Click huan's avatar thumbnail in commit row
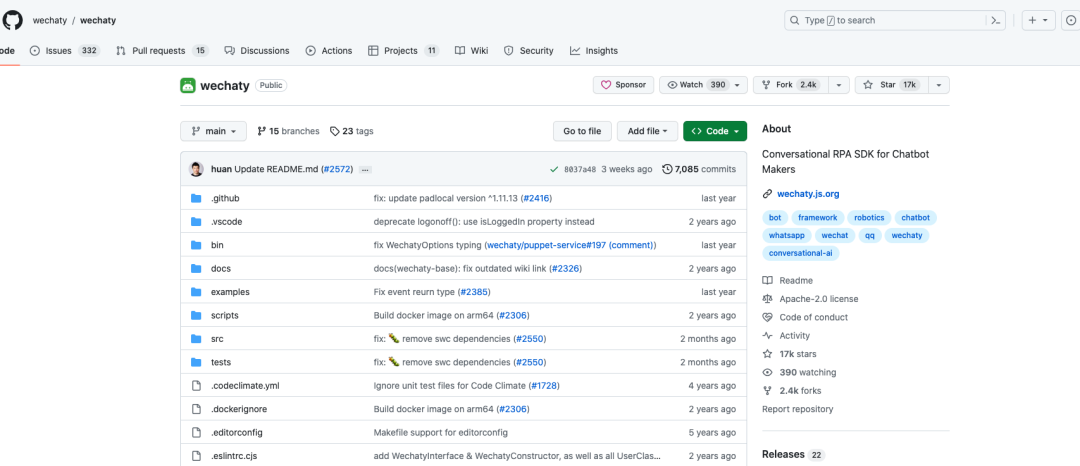 click(196, 169)
